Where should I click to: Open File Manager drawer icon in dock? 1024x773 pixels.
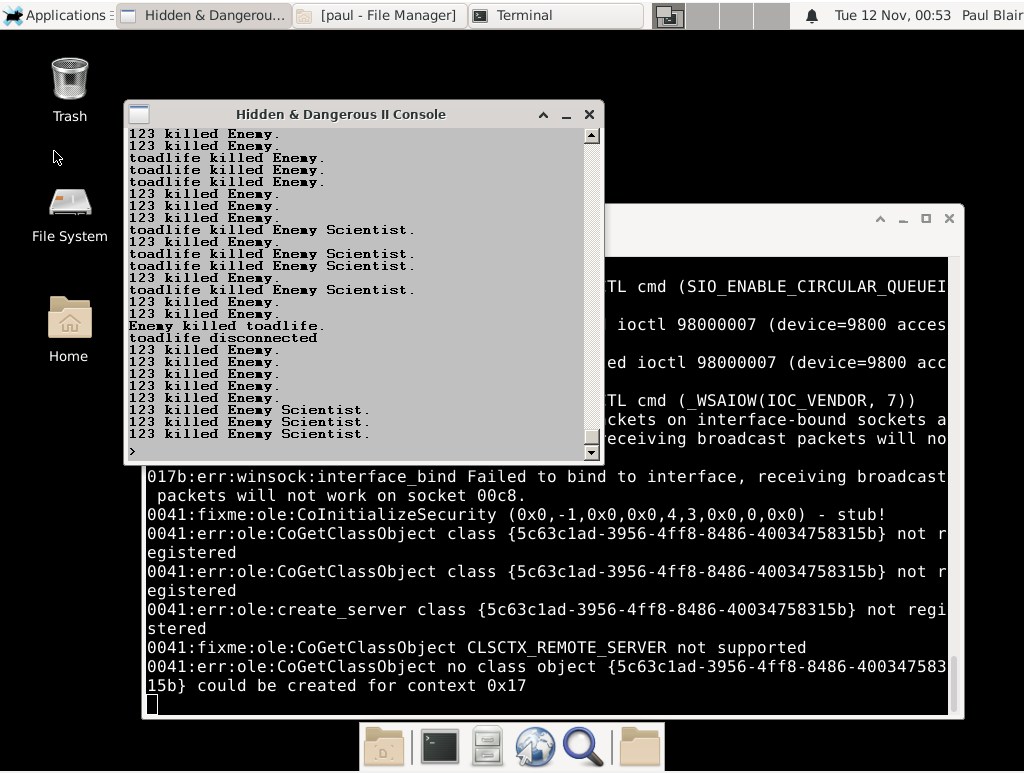[x=487, y=747]
